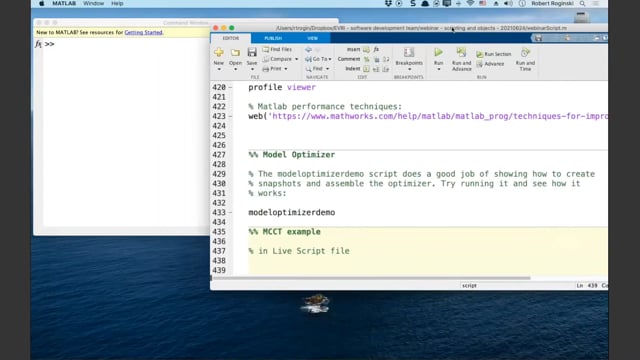
Task: Click the smart Indent icon
Action: (366, 69)
